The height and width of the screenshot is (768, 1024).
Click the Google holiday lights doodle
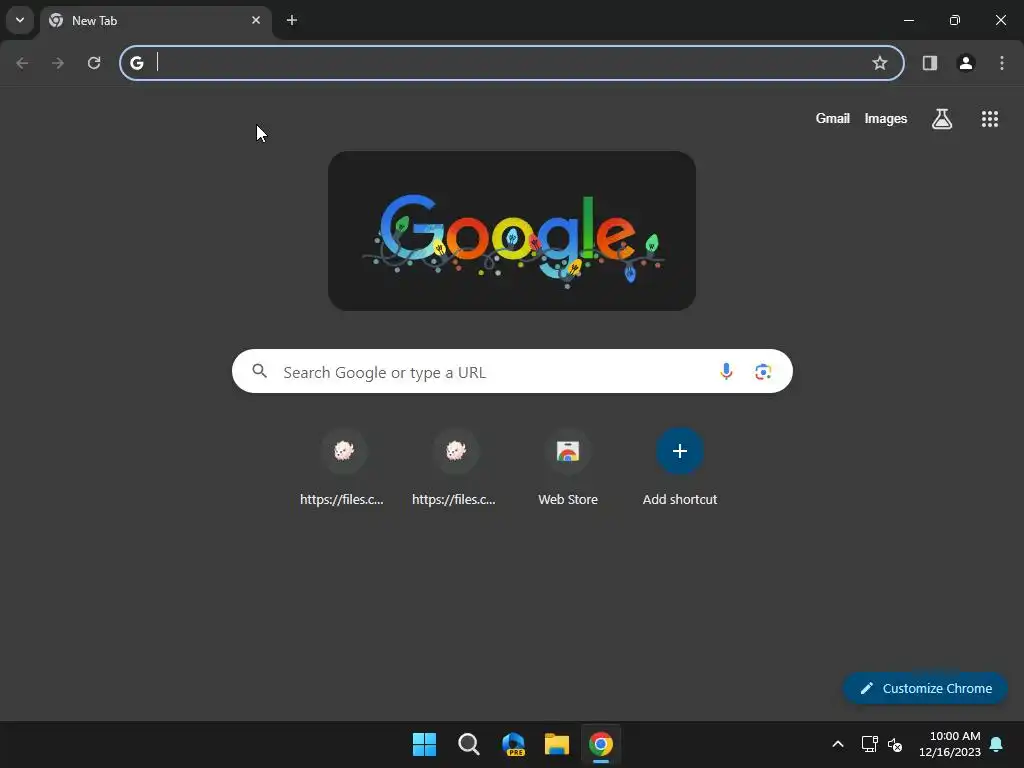512,231
